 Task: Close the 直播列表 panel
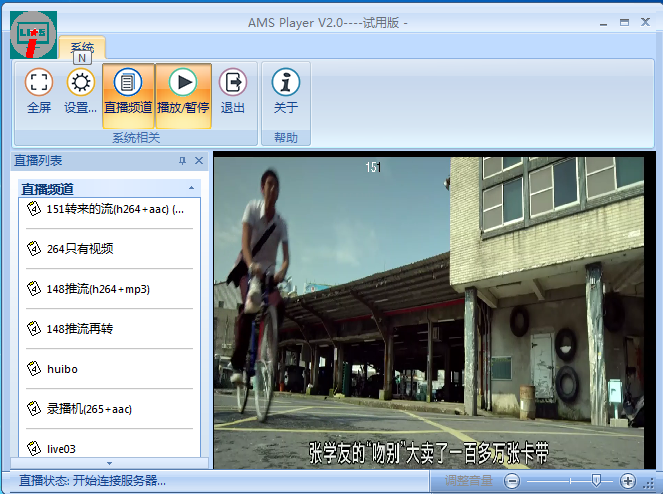(x=199, y=161)
